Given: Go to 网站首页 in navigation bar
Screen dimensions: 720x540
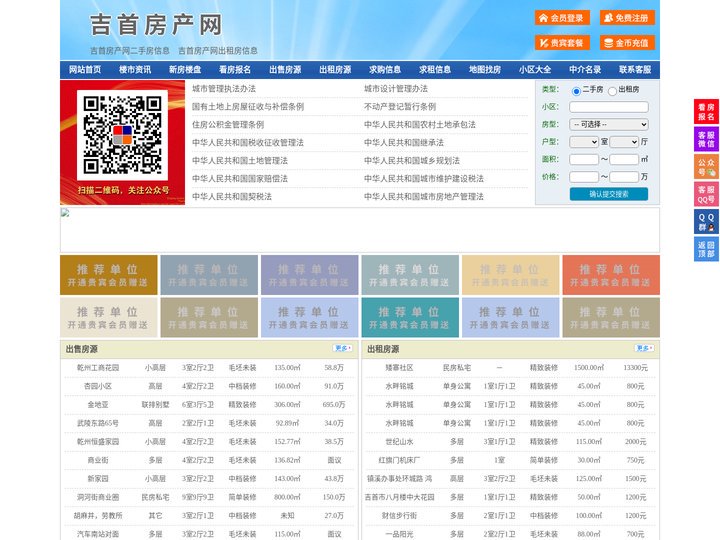Looking at the screenshot, I should 85,69.
